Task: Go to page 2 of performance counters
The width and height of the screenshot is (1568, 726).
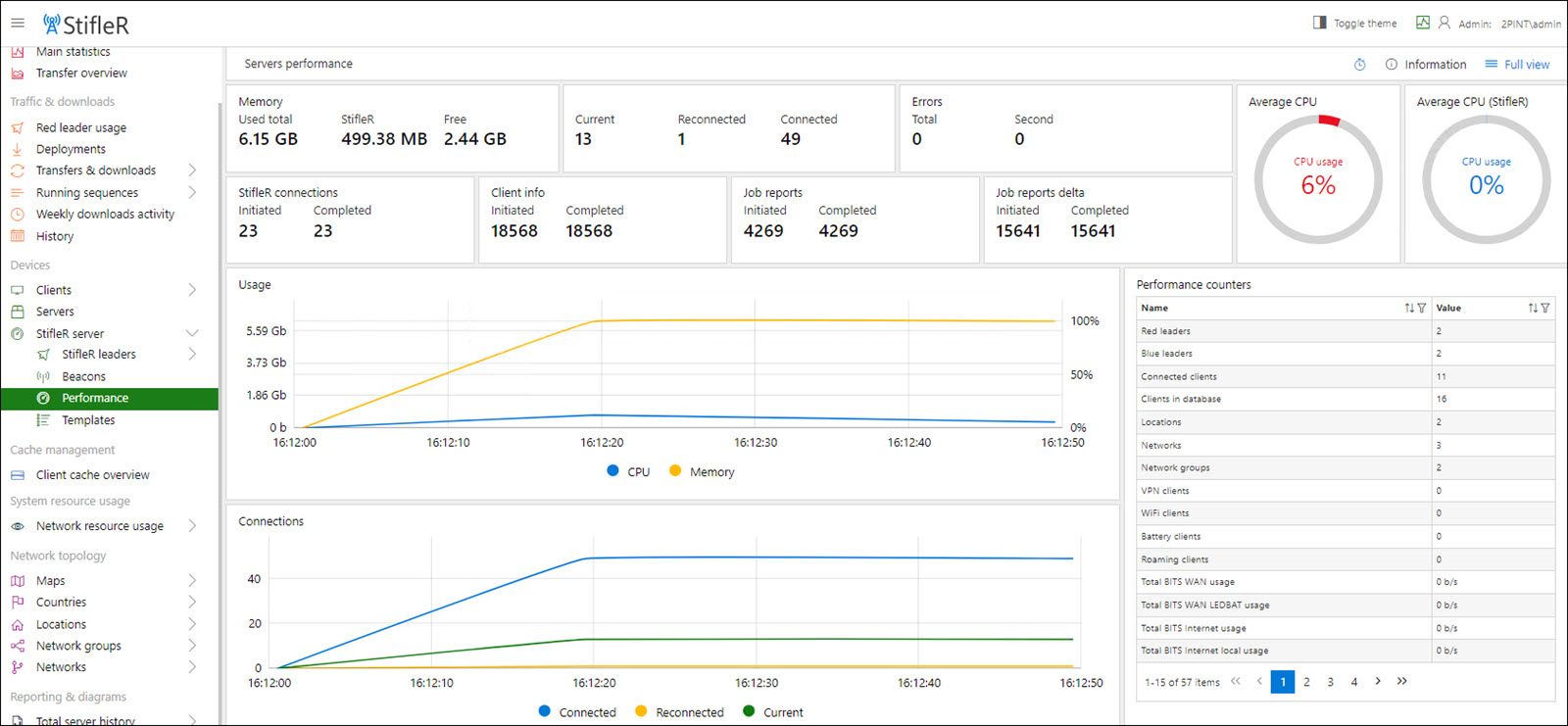Action: pos(1306,682)
